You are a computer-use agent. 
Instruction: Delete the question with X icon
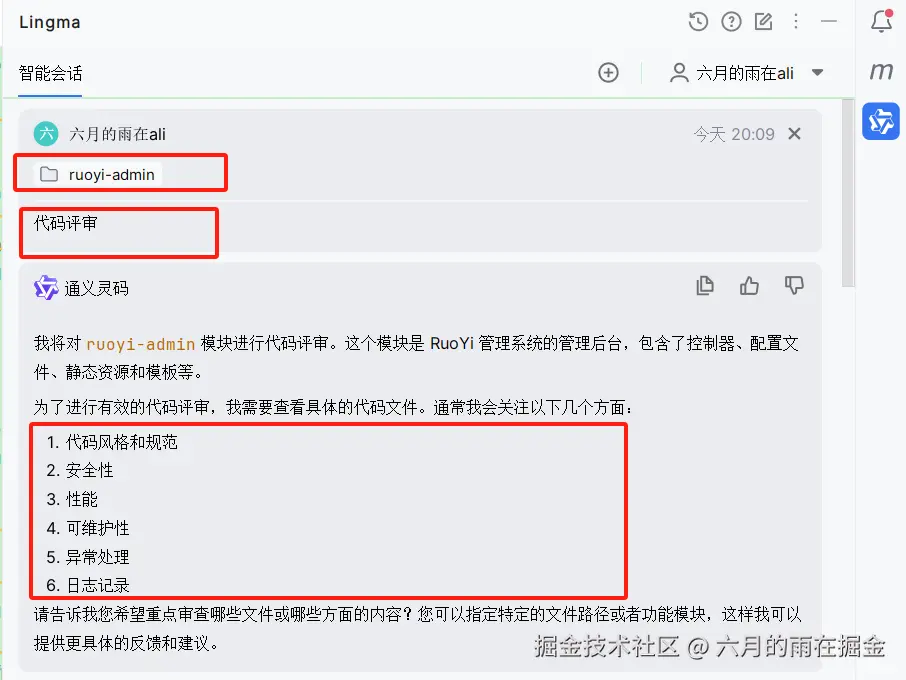coord(794,134)
